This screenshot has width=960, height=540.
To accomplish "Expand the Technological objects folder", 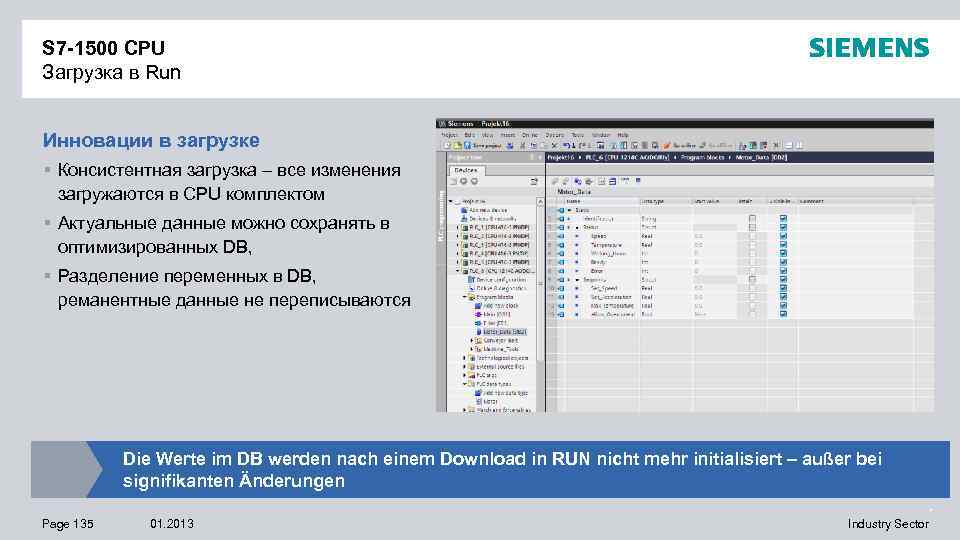I will click(x=465, y=358).
